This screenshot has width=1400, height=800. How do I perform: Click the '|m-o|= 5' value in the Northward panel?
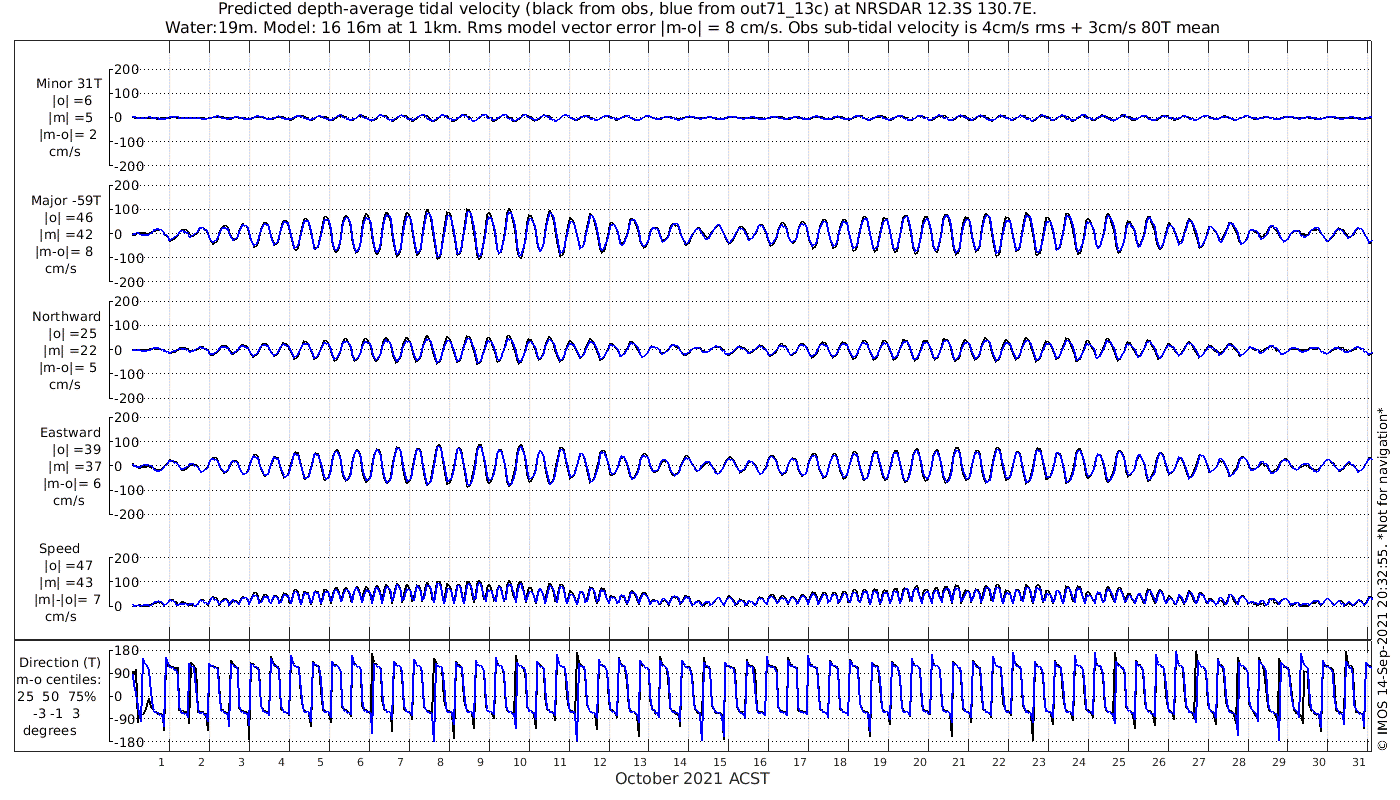(68, 367)
